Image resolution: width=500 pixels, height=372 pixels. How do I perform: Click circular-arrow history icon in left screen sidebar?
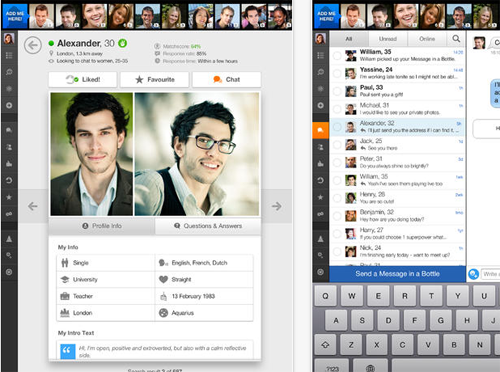tap(9, 180)
